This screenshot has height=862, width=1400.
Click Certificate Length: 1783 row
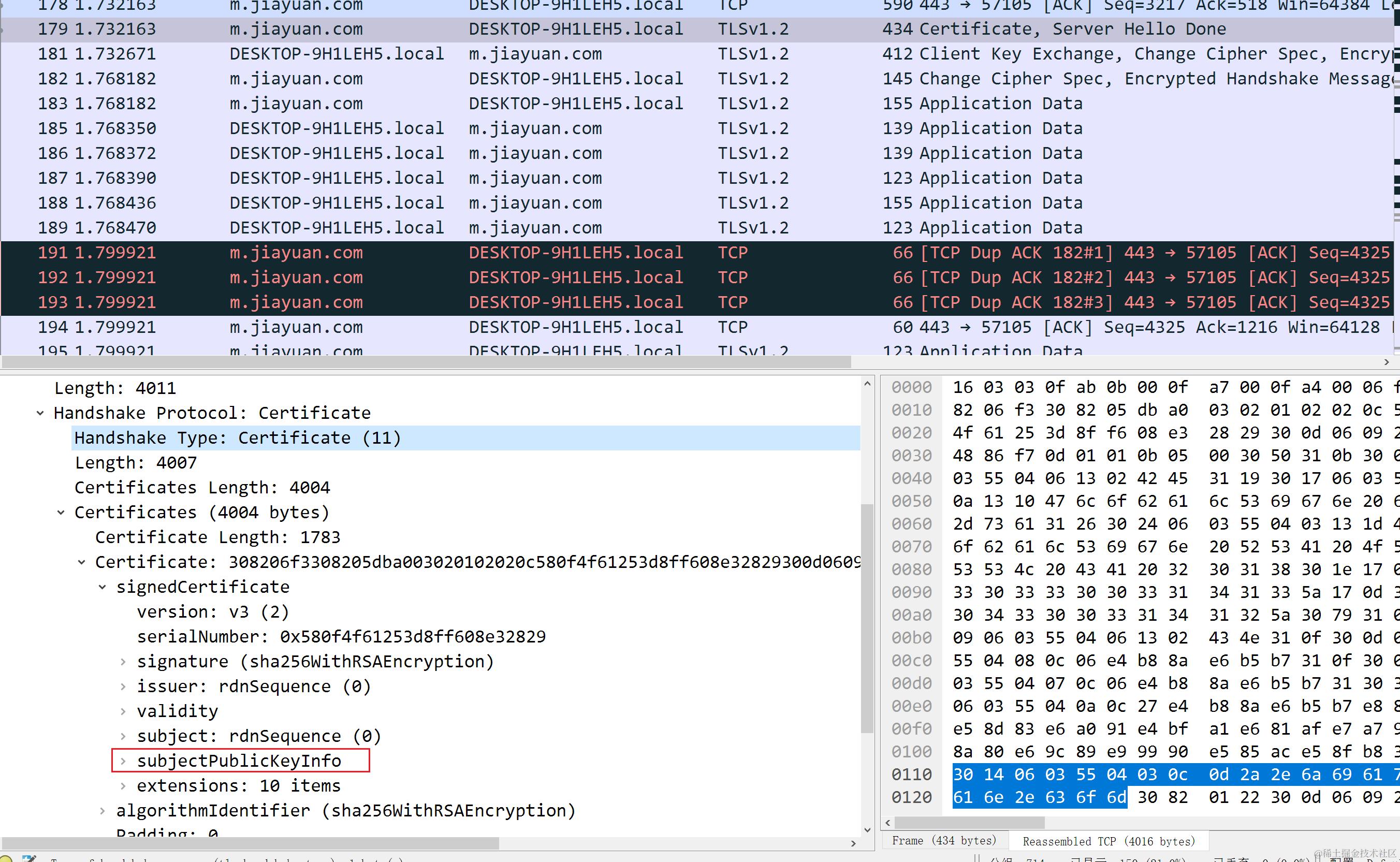click(218, 537)
